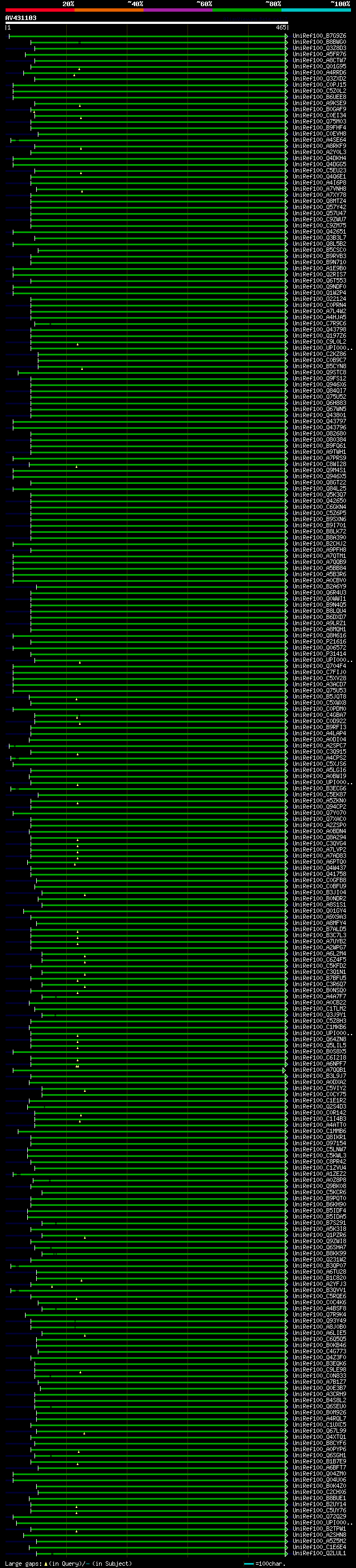Open hit UniRef100_B7G9Z6
This screenshot has width=356, height=1568.
coord(319,36)
